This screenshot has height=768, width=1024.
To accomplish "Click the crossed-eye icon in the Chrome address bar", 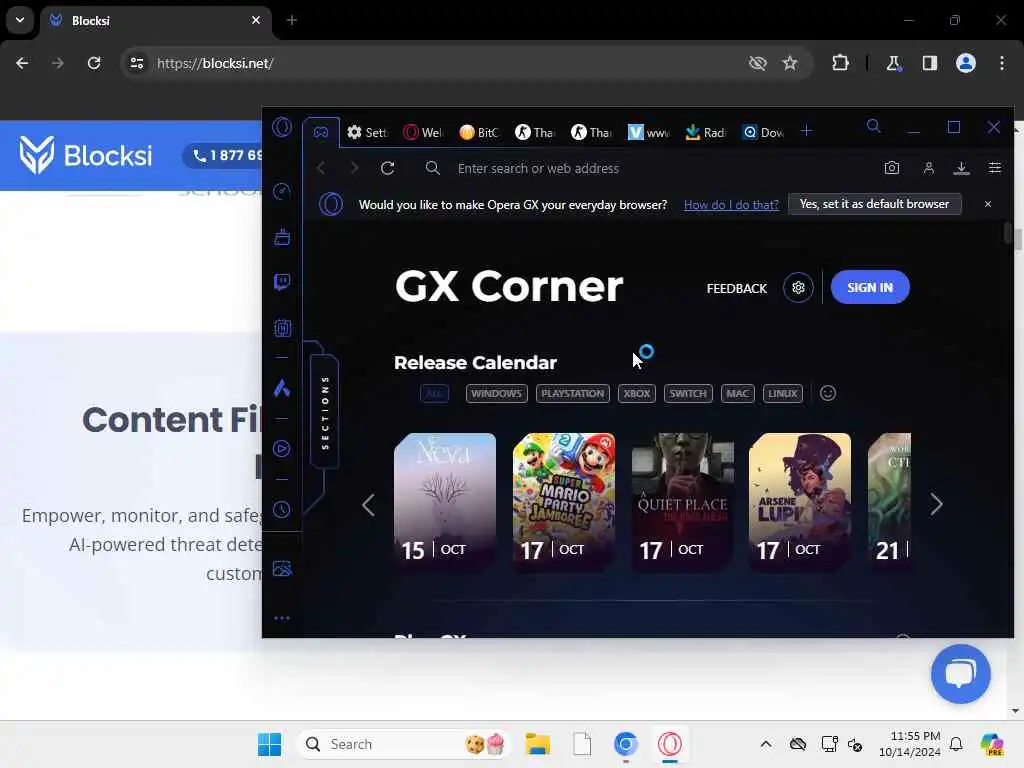I will click(x=758, y=63).
